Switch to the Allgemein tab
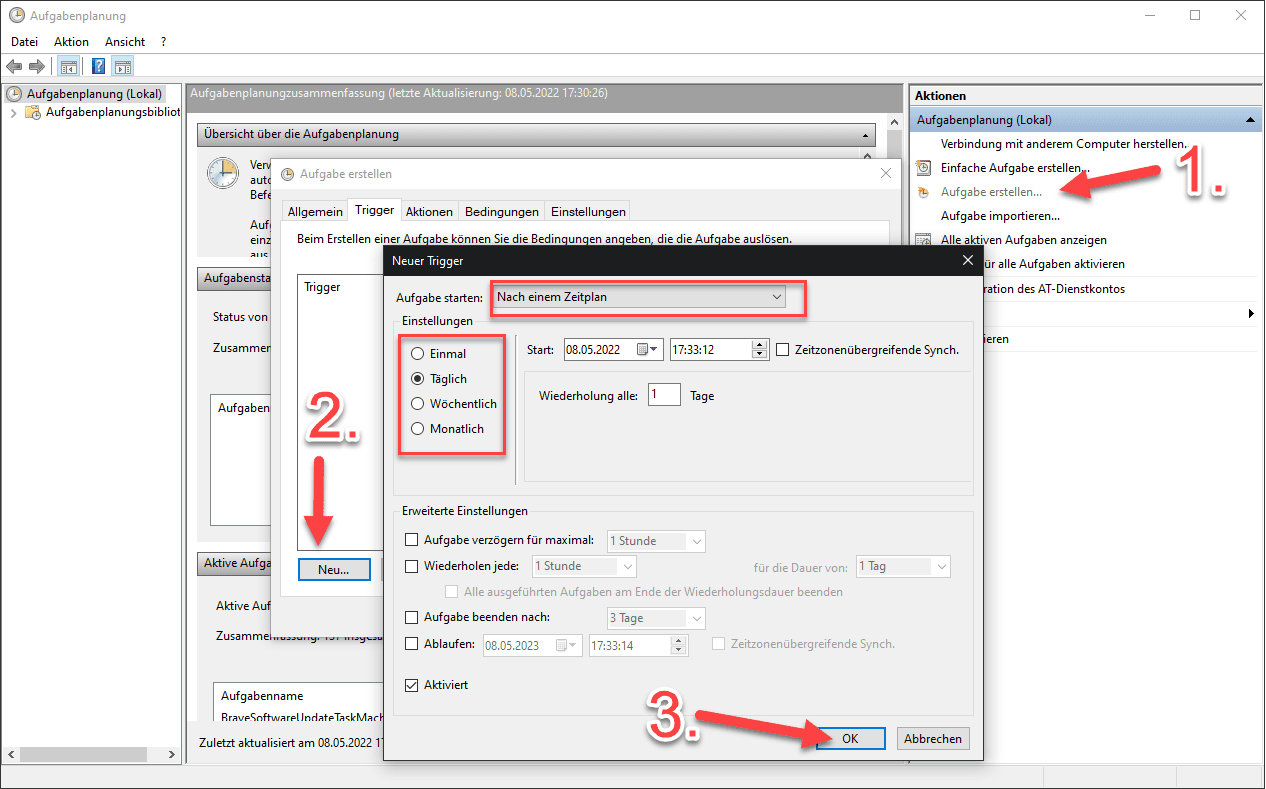This screenshot has height=789, width=1266. pos(315,212)
